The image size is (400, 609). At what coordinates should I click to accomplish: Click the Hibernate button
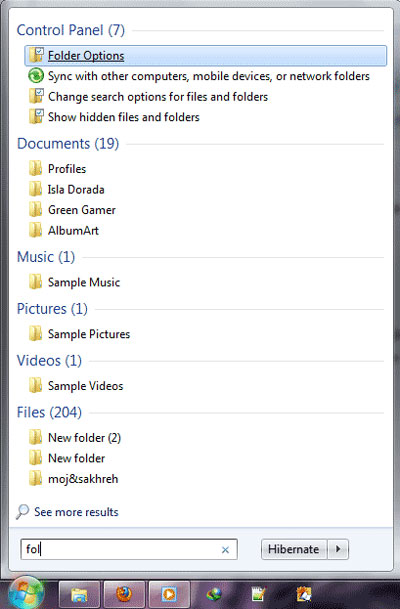(x=294, y=549)
